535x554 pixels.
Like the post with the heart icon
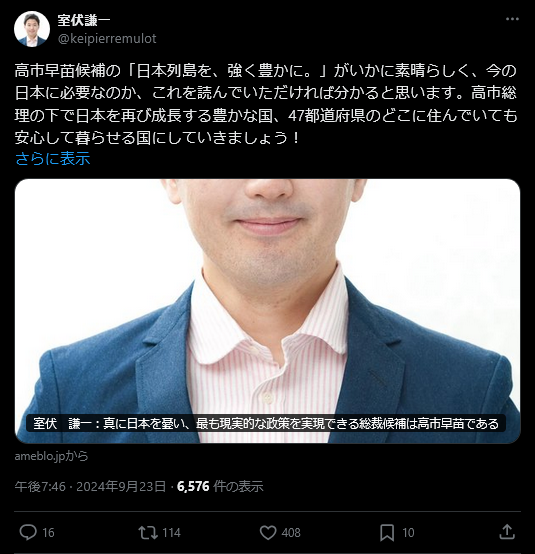tap(268, 532)
